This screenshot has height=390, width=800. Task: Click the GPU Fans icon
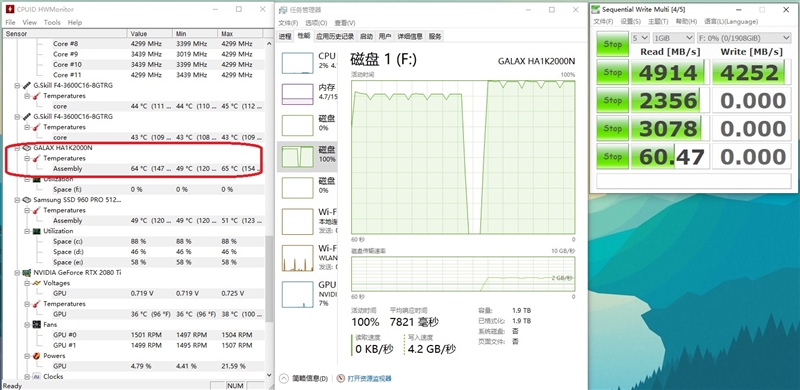click(36, 325)
